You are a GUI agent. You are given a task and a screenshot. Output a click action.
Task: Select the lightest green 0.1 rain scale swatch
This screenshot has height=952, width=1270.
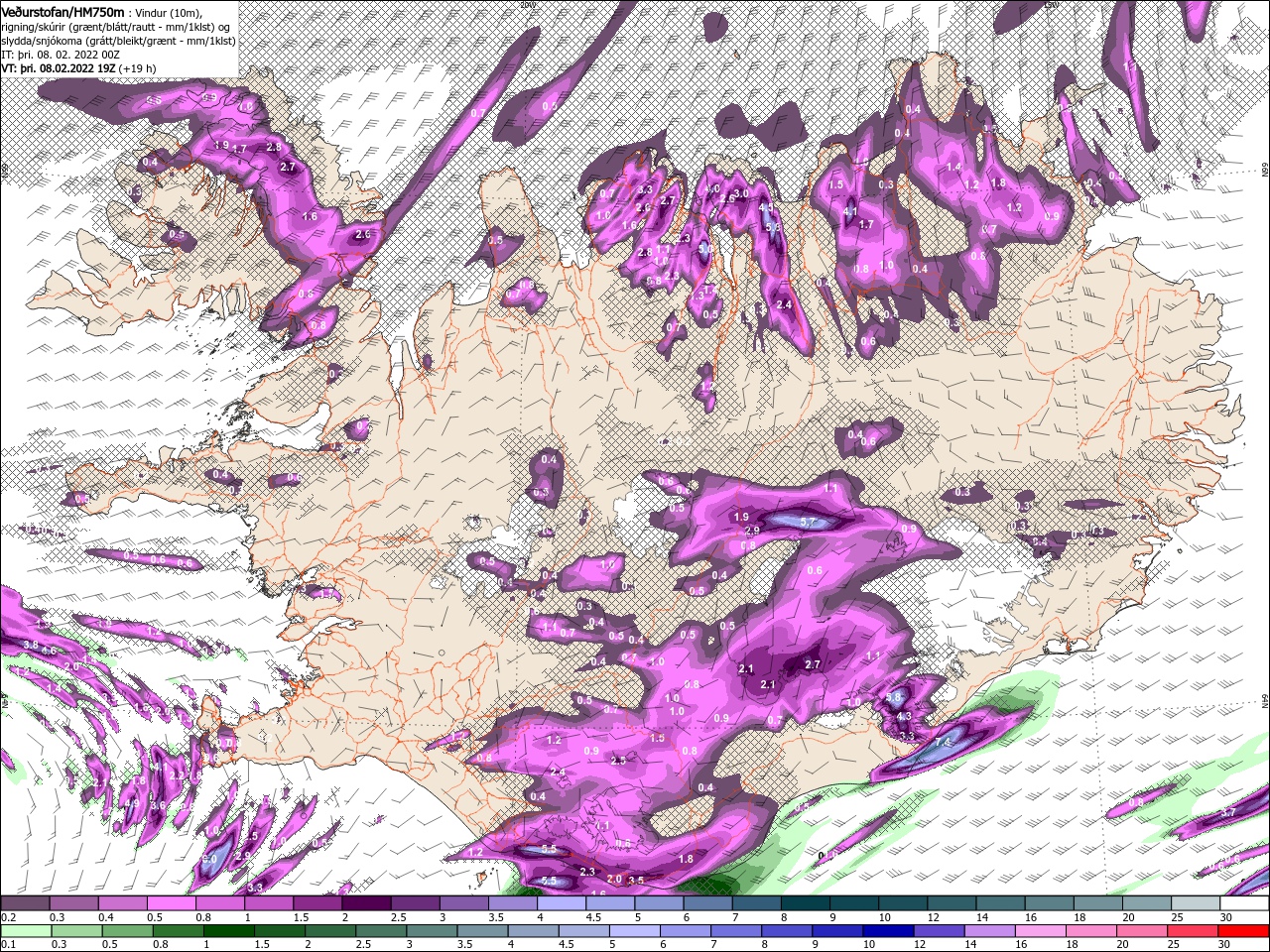tap(25, 931)
